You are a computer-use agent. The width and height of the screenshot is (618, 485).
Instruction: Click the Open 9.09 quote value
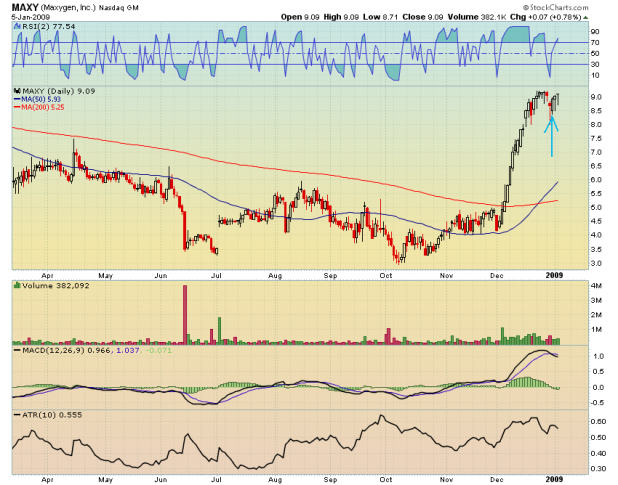click(300, 17)
